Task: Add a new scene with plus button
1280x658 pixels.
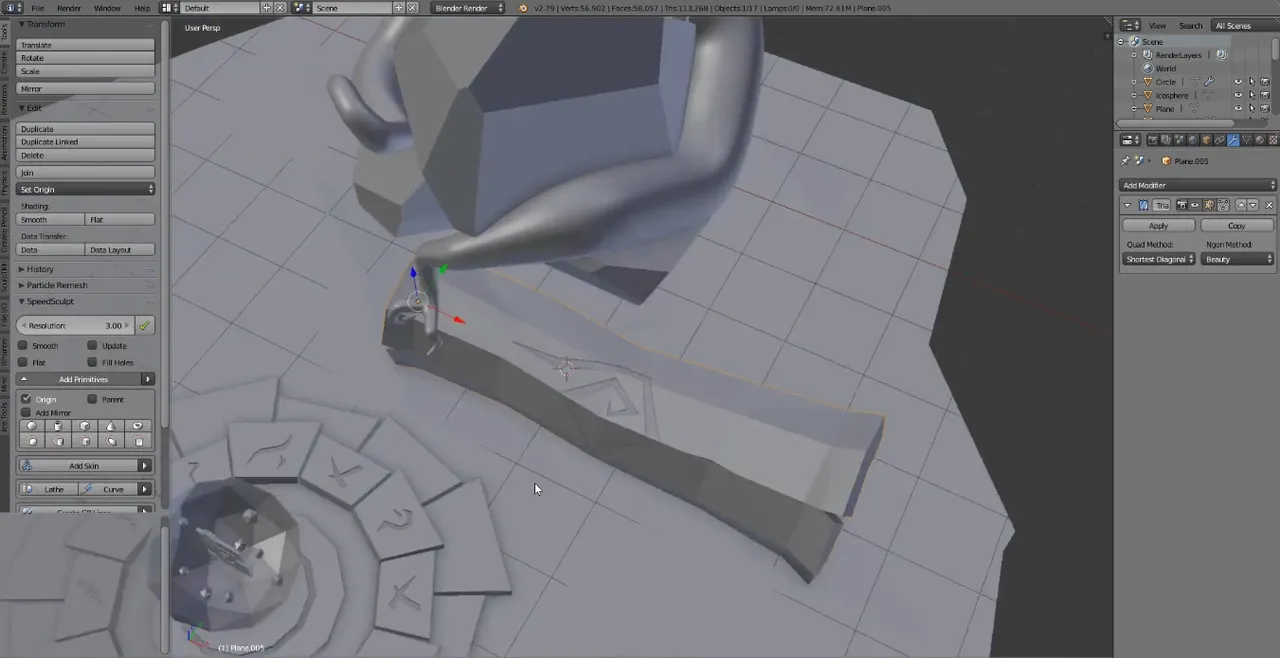Action: (399, 8)
